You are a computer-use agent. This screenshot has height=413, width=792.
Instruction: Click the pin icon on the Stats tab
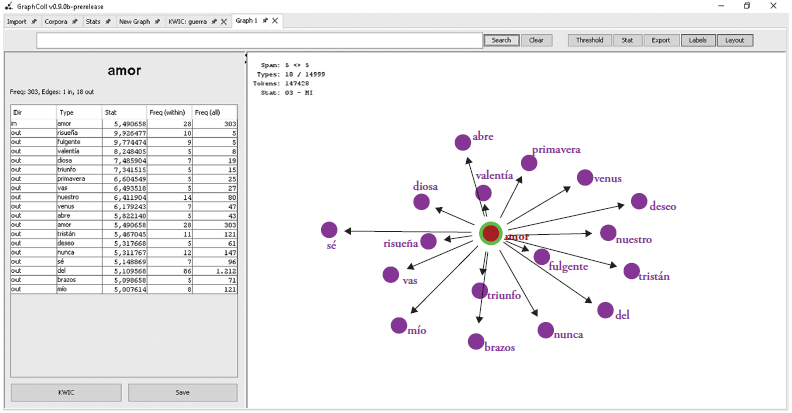[107, 21]
